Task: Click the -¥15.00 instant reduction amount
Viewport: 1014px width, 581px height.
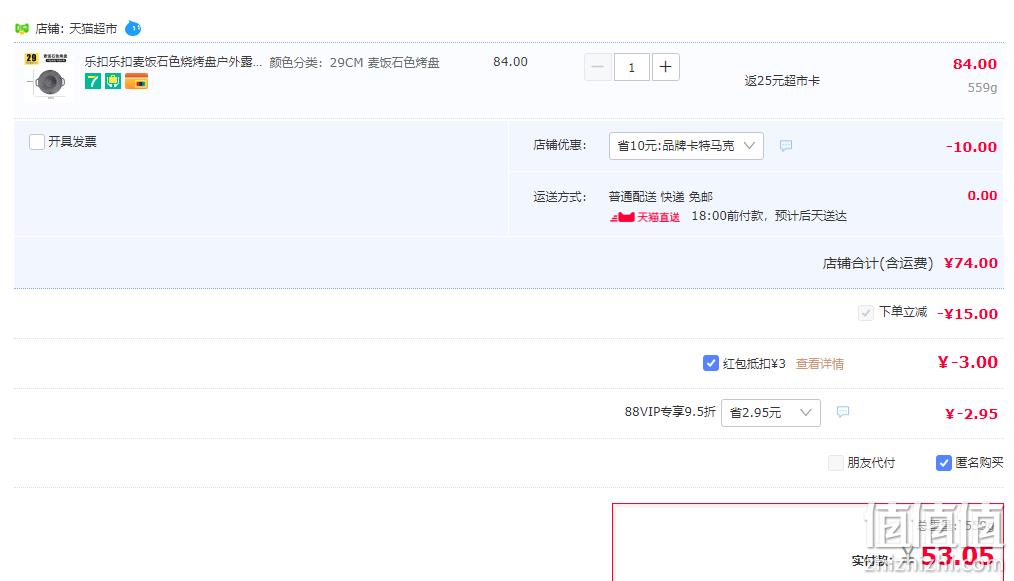Action: coord(967,314)
